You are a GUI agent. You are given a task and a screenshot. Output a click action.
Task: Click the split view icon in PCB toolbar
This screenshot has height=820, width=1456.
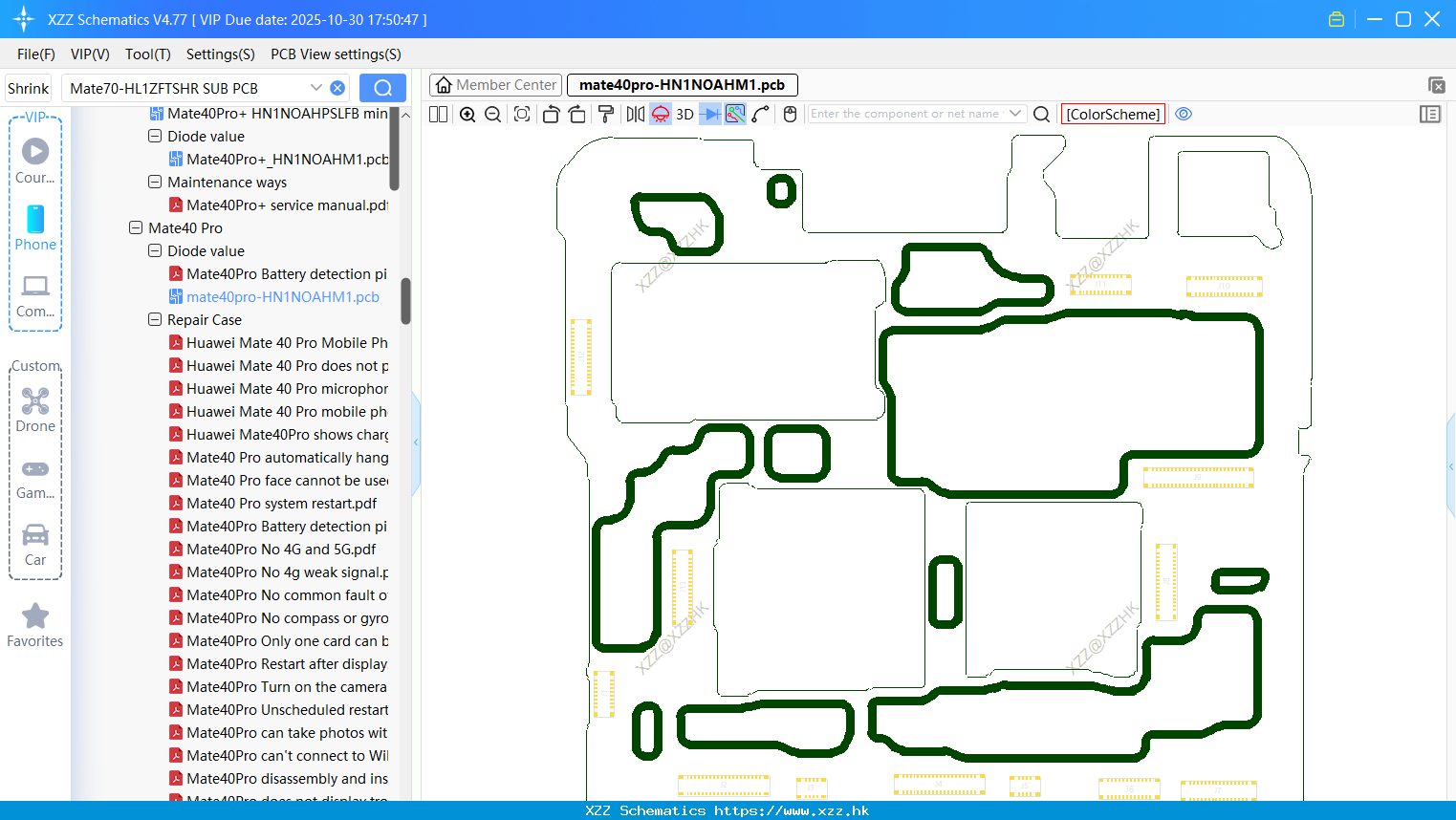[438, 114]
